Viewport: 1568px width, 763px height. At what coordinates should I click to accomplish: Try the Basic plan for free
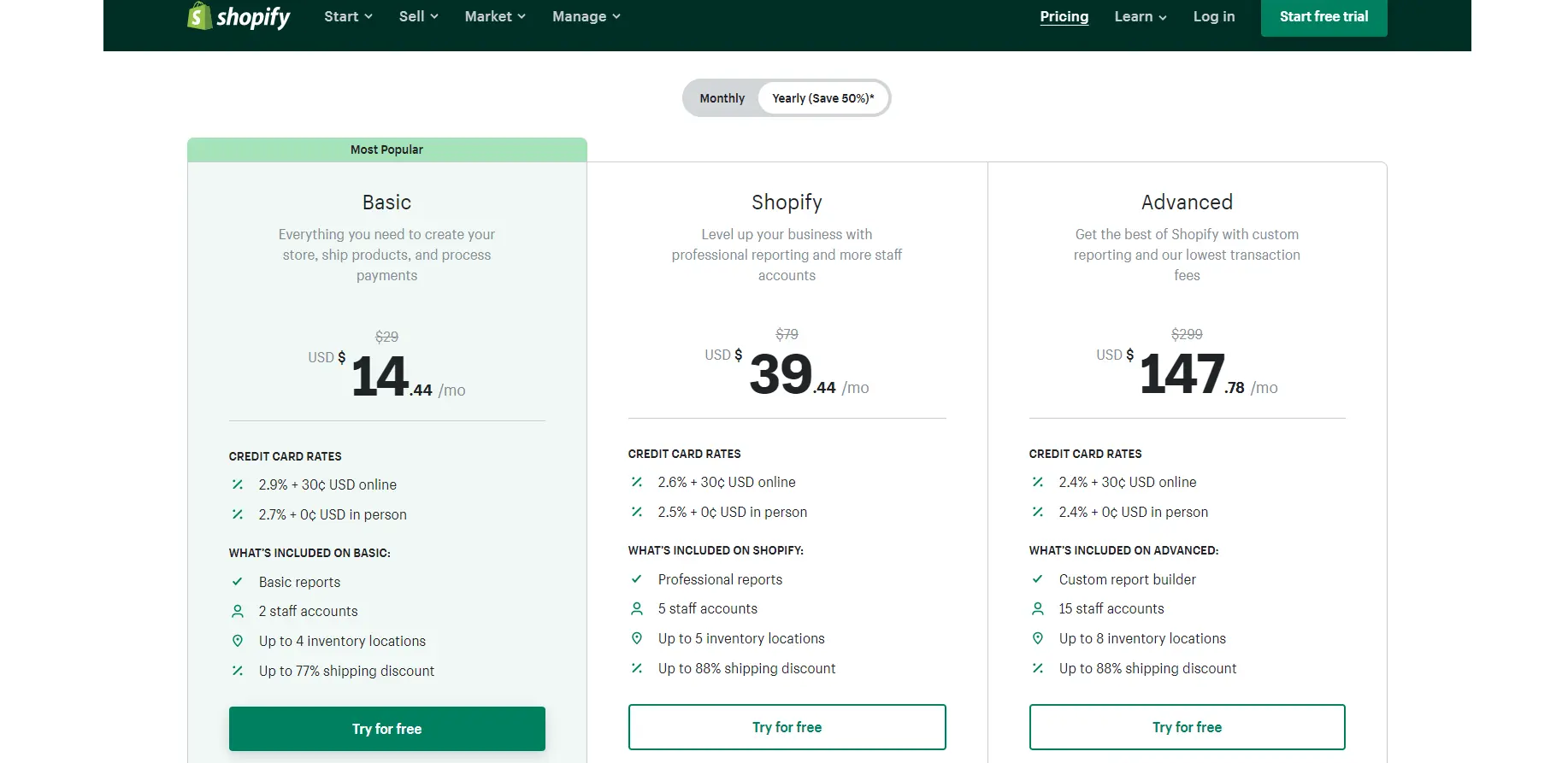pos(387,729)
